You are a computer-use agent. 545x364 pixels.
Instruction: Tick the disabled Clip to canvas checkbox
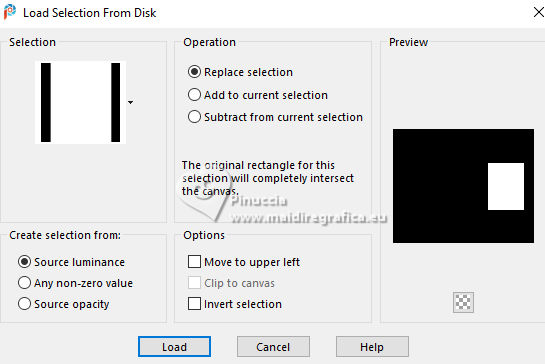coord(194,283)
